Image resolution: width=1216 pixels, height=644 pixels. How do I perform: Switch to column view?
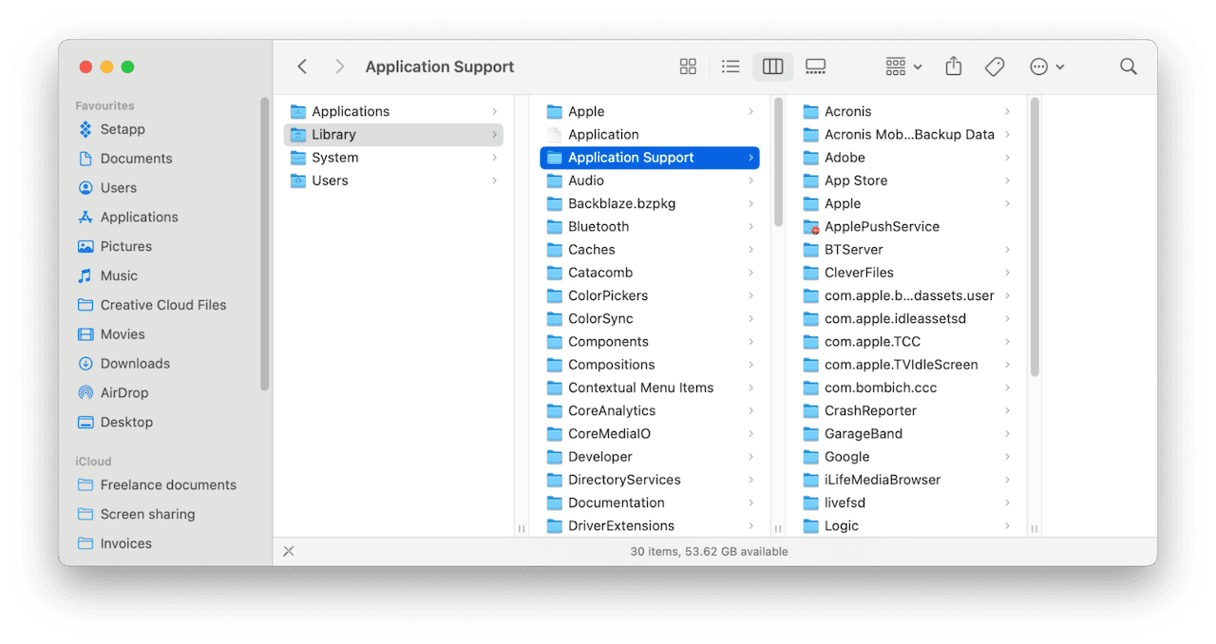[x=773, y=67]
